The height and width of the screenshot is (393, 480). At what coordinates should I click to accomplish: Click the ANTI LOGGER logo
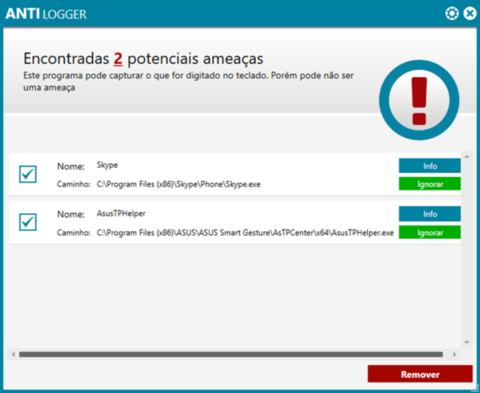coord(46,14)
